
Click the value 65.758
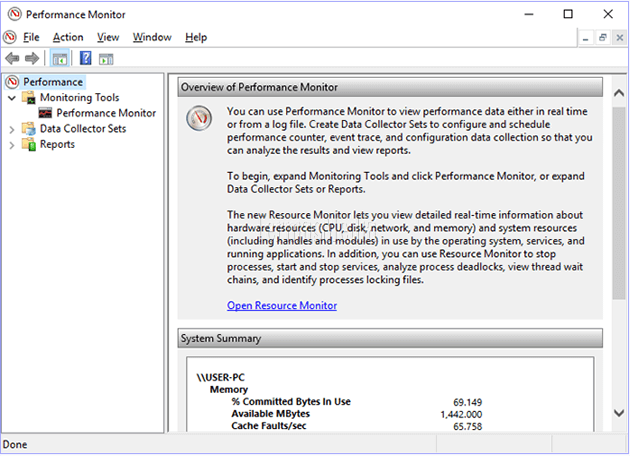point(467,426)
